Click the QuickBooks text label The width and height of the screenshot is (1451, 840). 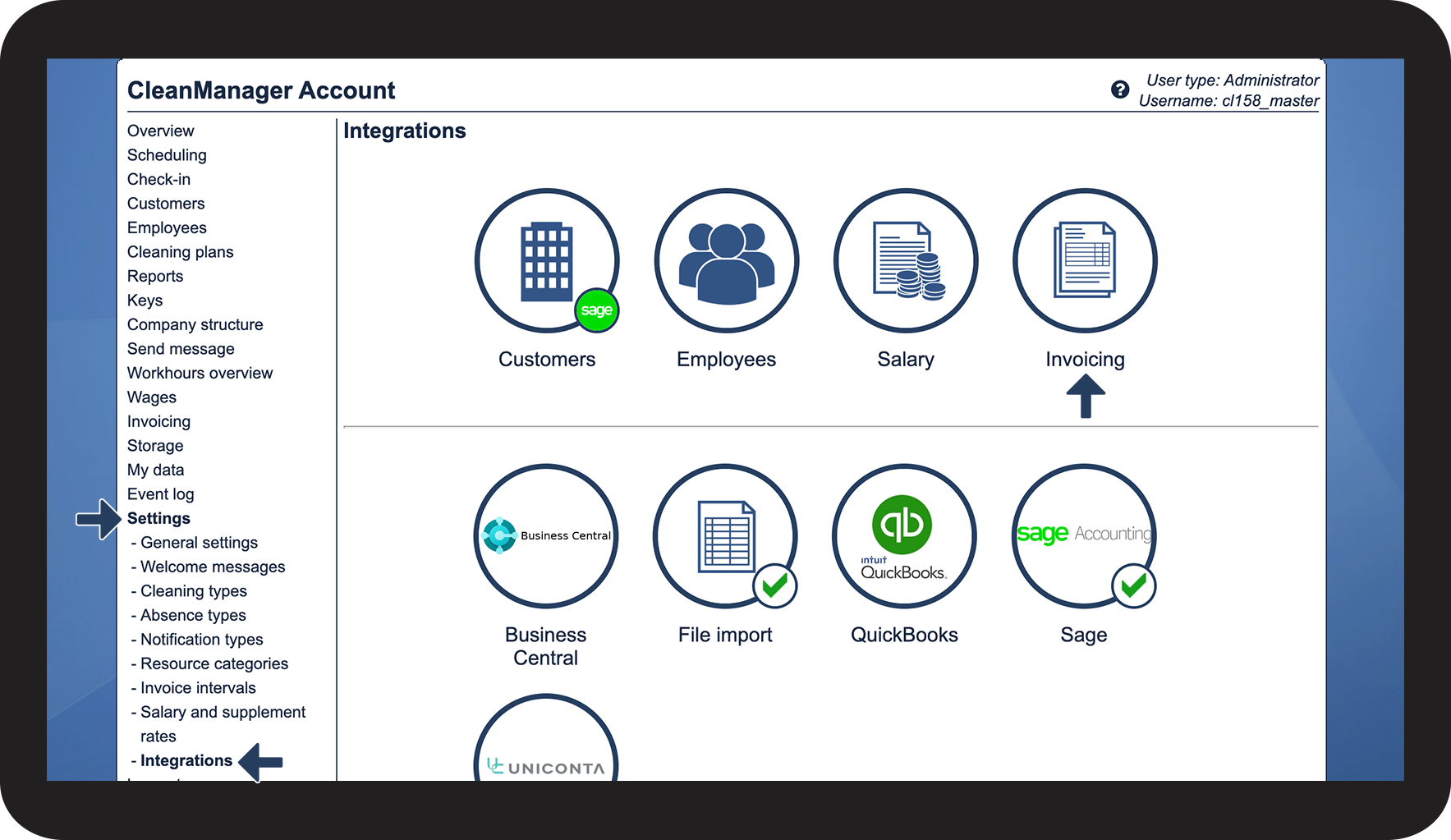click(904, 635)
